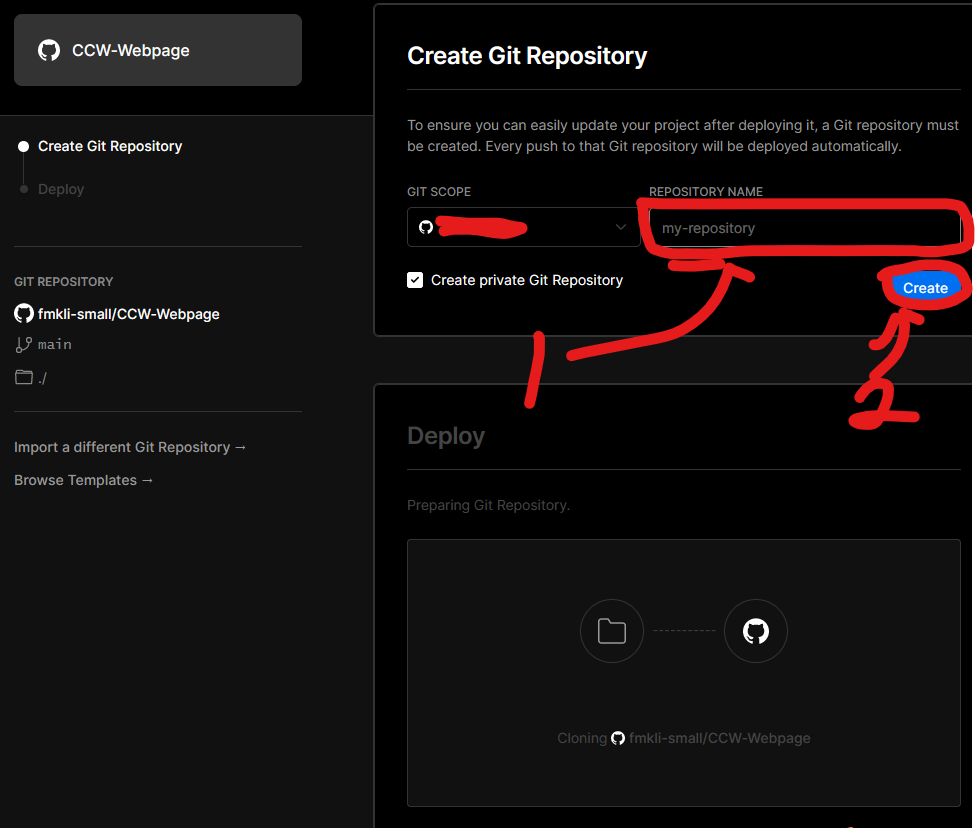The width and height of the screenshot is (975, 828).
Task: Open the Git Scope dropdown
Action: [x=524, y=227]
